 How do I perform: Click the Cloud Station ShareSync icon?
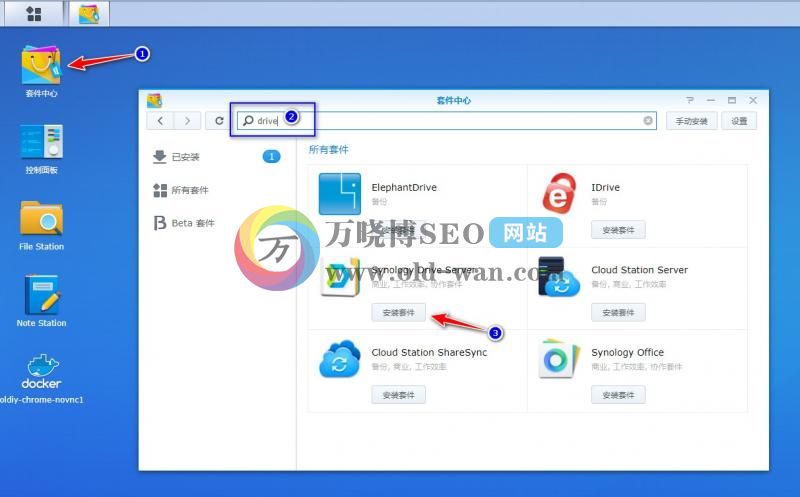click(339, 359)
